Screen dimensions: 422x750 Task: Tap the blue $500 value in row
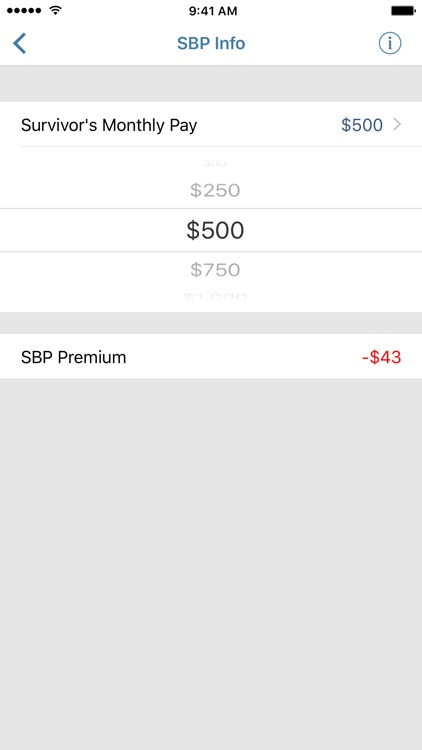pos(362,125)
